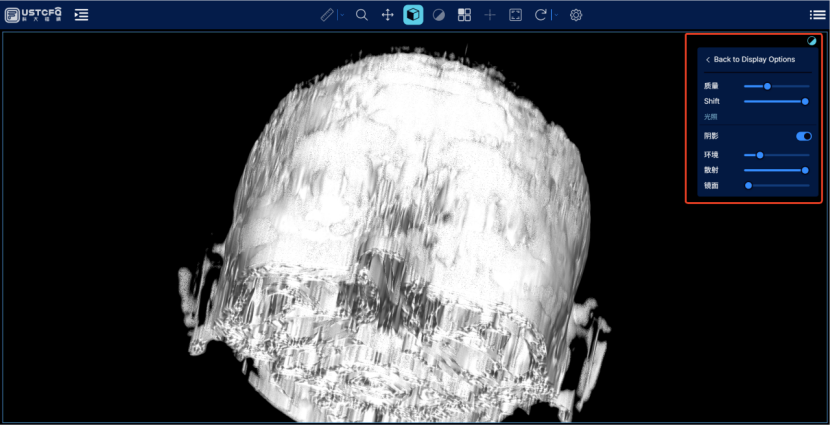Open the measurement tool dropdown arrow
Image resolution: width=831 pixels, height=426 pixels.
click(342, 15)
